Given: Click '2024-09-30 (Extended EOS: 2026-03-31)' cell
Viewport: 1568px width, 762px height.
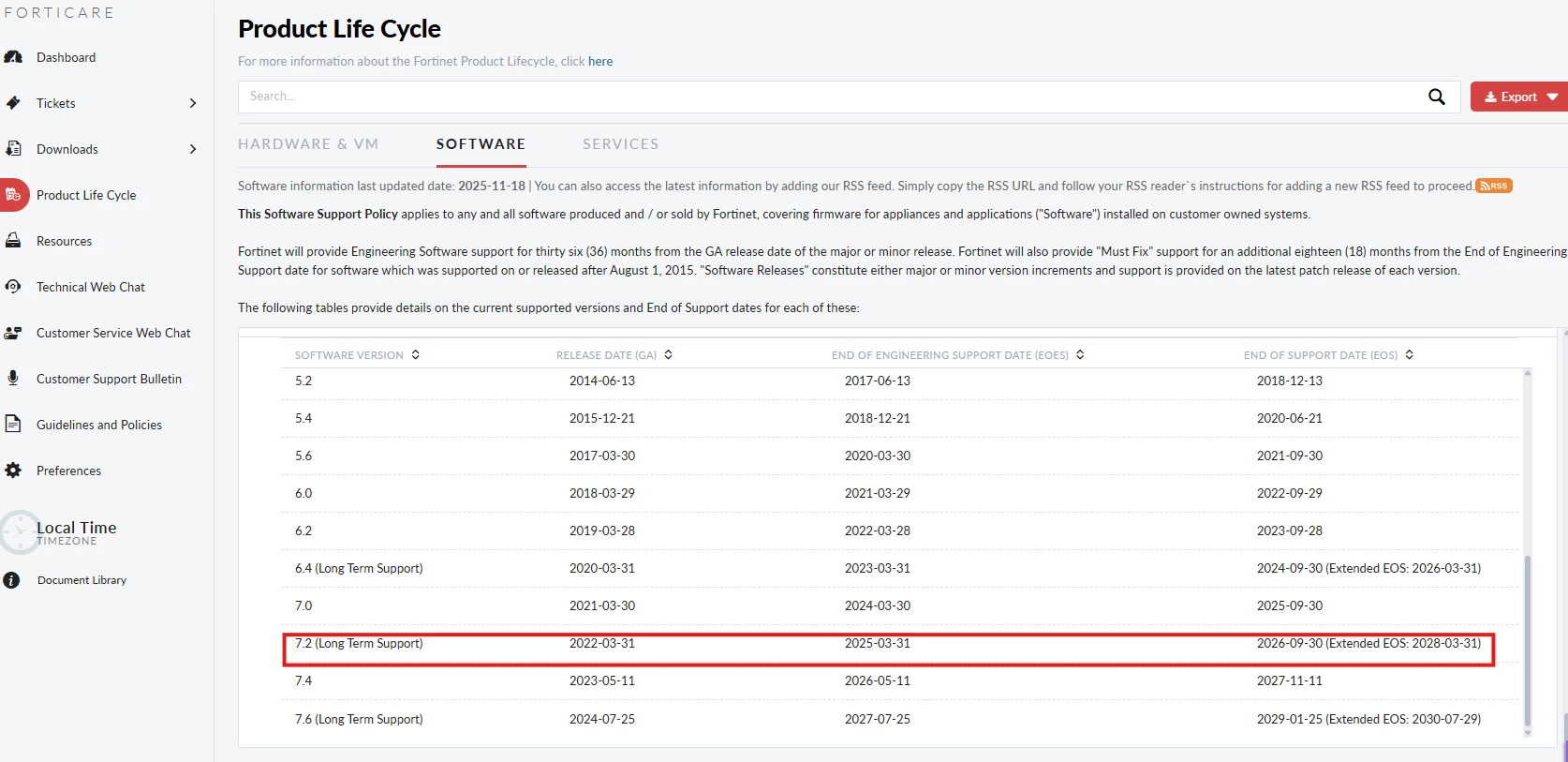Looking at the screenshot, I should [x=1368, y=568].
